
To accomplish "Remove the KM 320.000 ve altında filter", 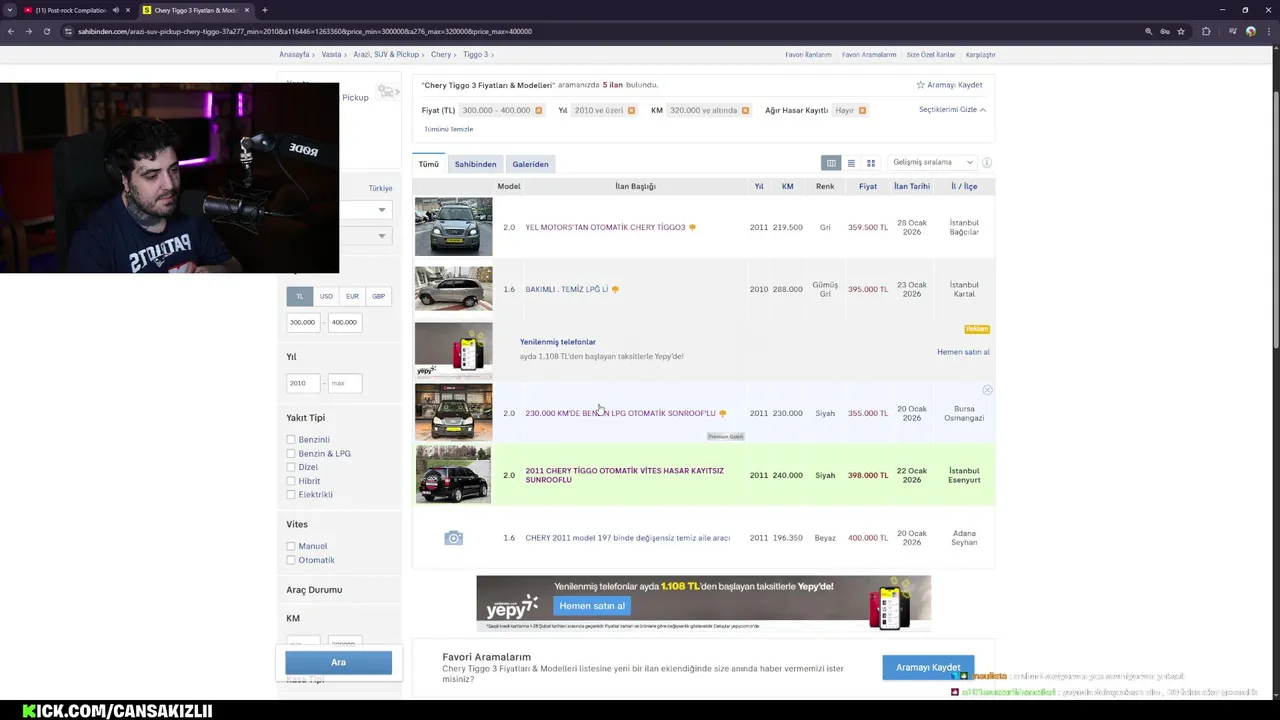I will coord(745,110).
